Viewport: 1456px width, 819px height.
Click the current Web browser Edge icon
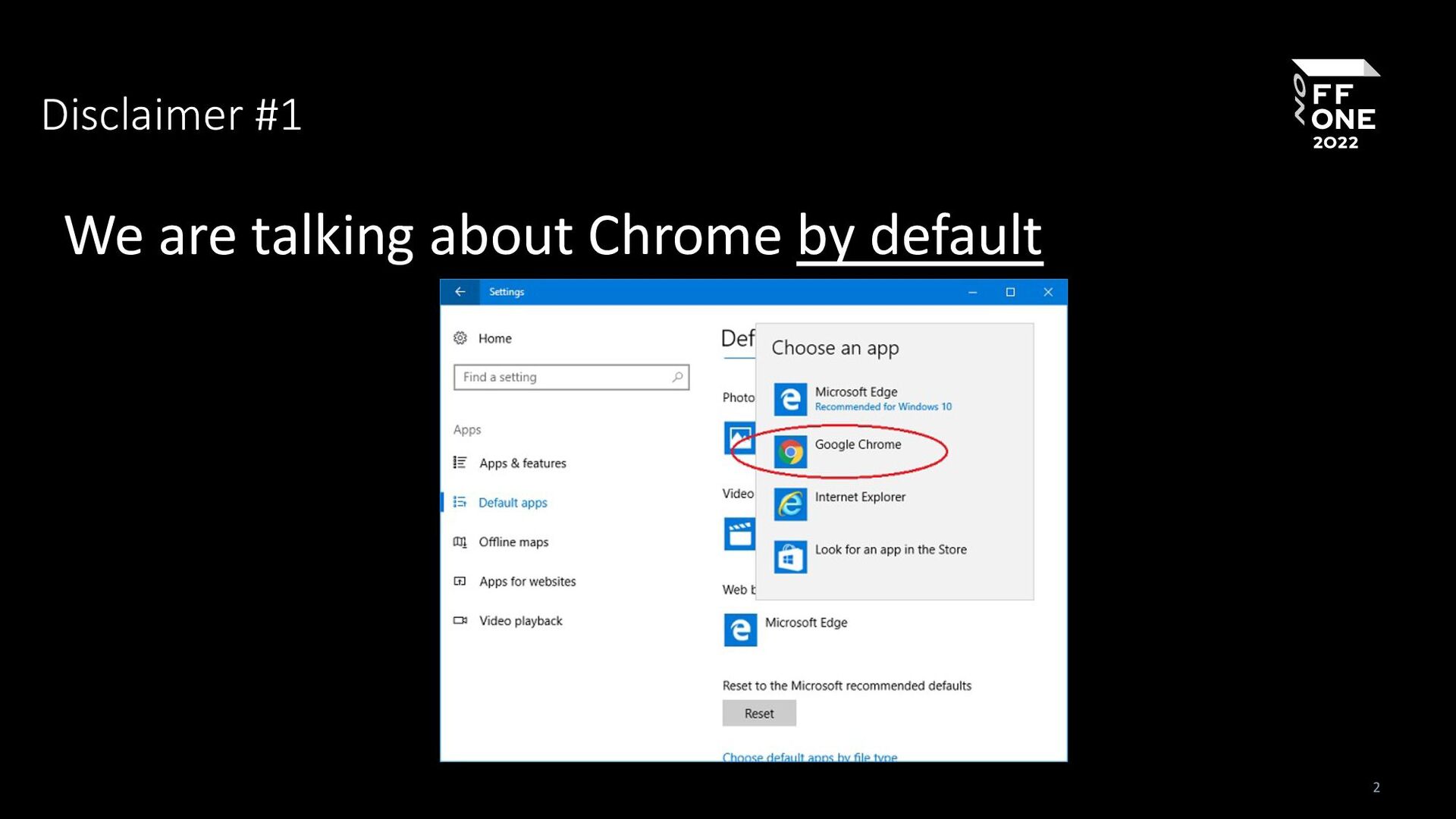click(x=740, y=629)
